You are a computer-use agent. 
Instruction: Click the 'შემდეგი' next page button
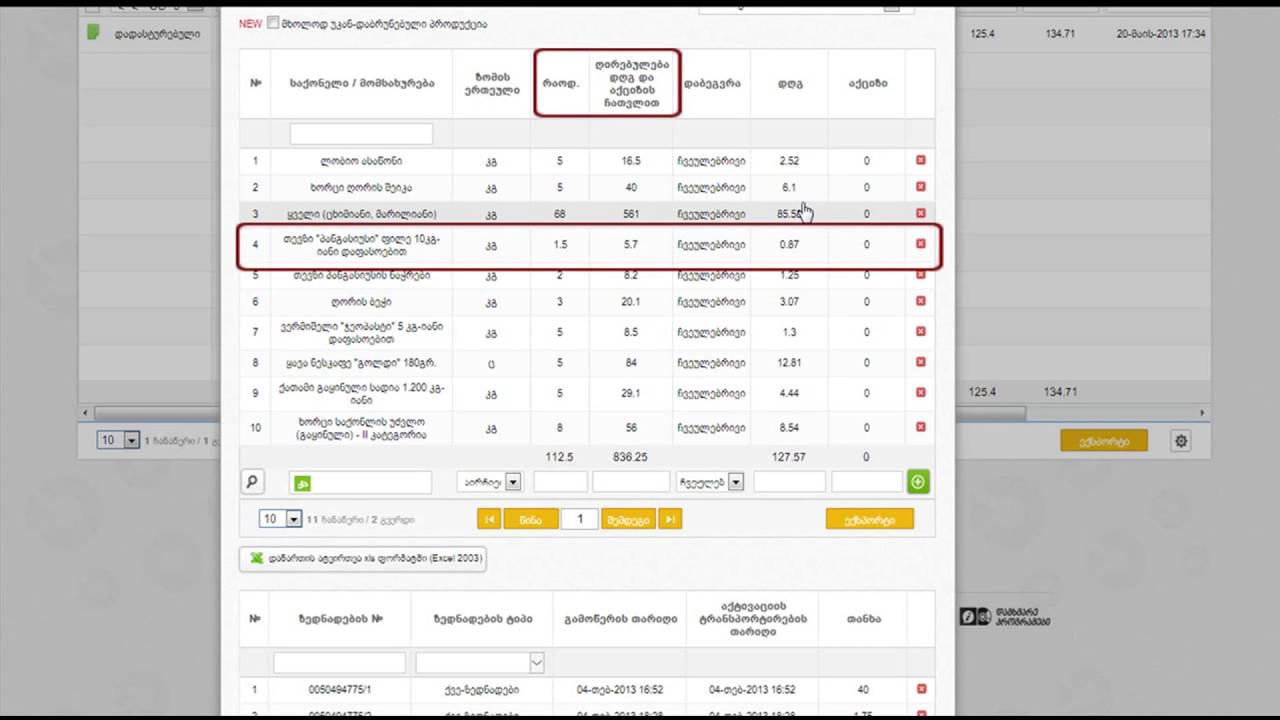[x=629, y=520]
